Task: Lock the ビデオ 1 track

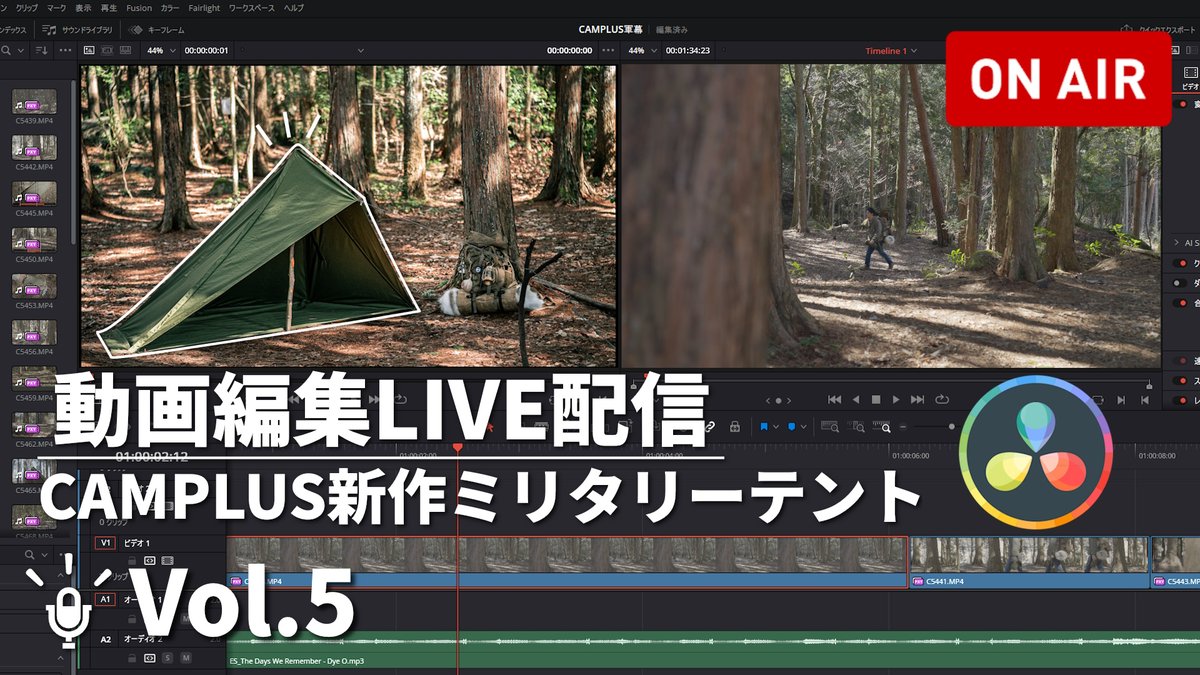Action: point(132,561)
